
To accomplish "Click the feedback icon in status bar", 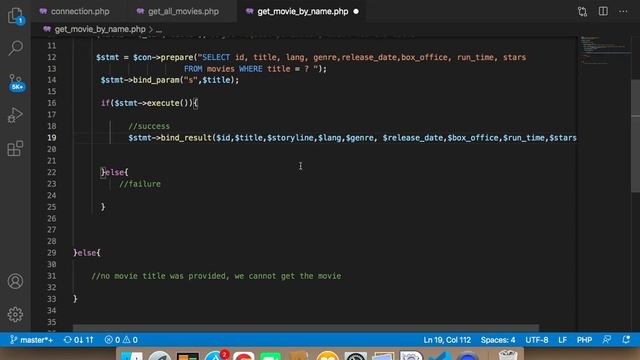I will [607, 340].
